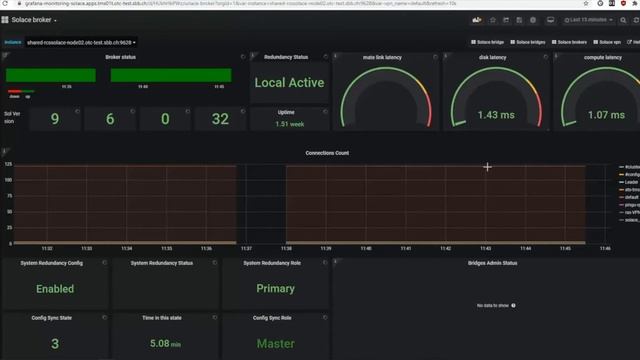Viewport: 640px width, 360px height.
Task: Open the Solace bridge dashboard link
Action: [487, 42]
